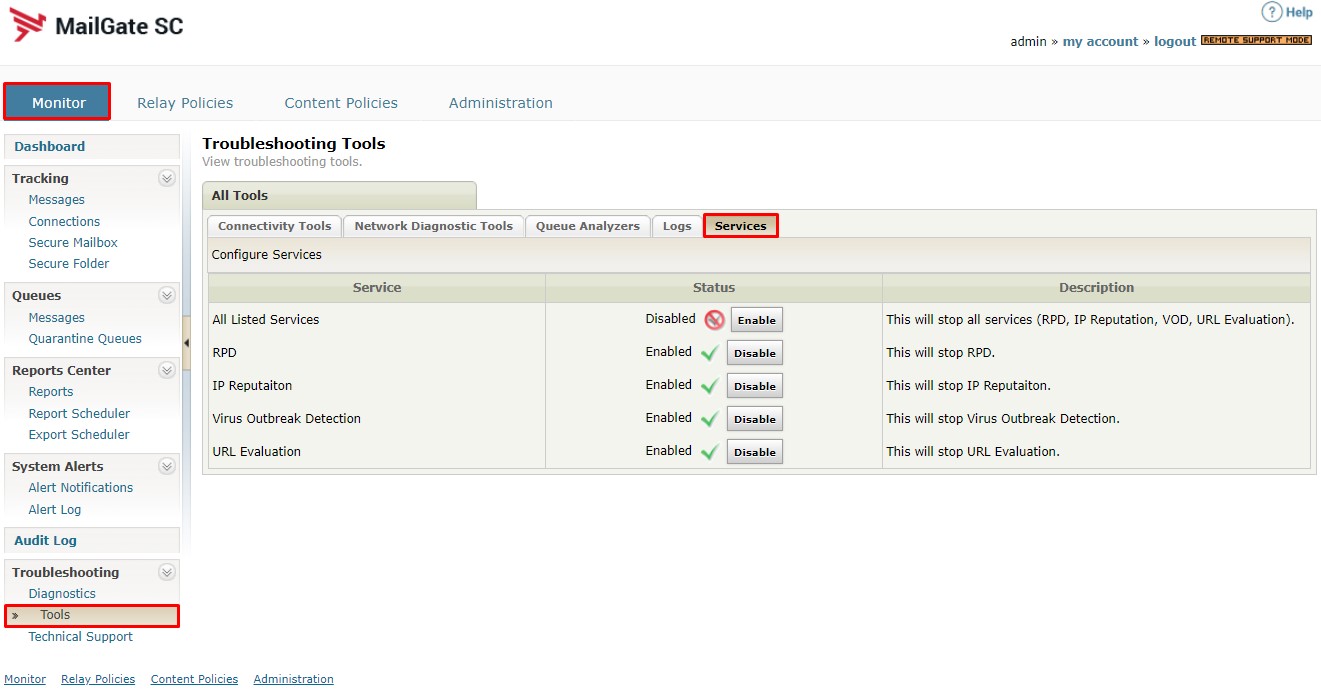Disable the RPD service
Image resolution: width=1321 pixels, height=697 pixels.
click(754, 353)
